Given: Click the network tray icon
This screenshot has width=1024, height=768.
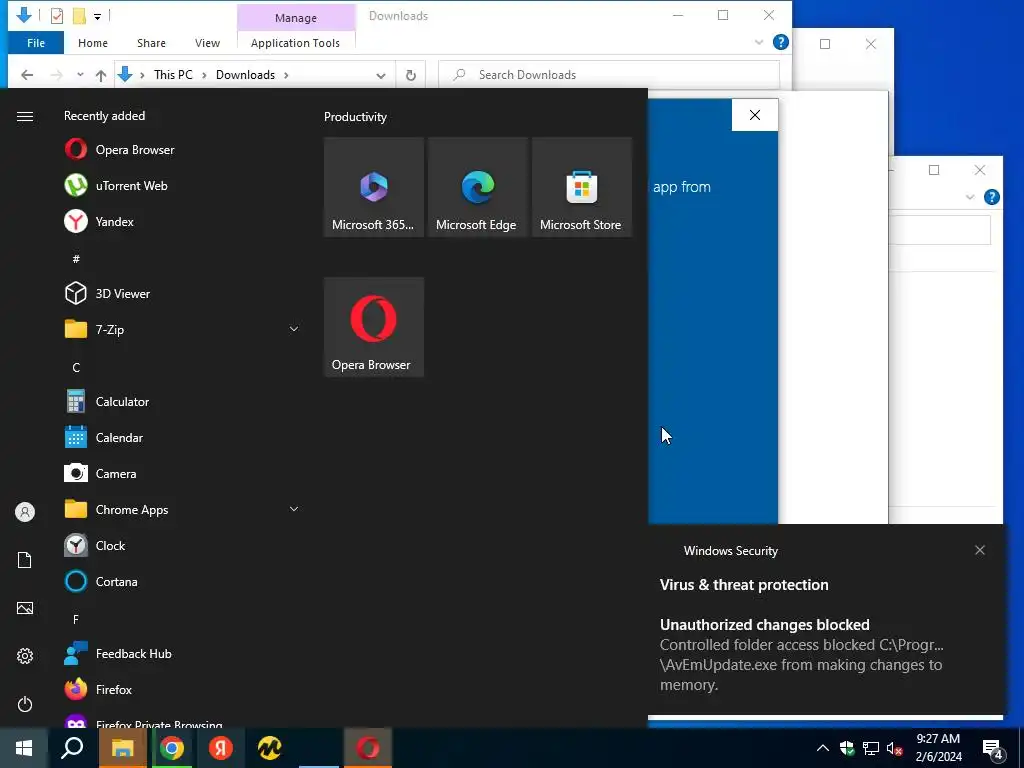Looking at the screenshot, I should point(871,748).
